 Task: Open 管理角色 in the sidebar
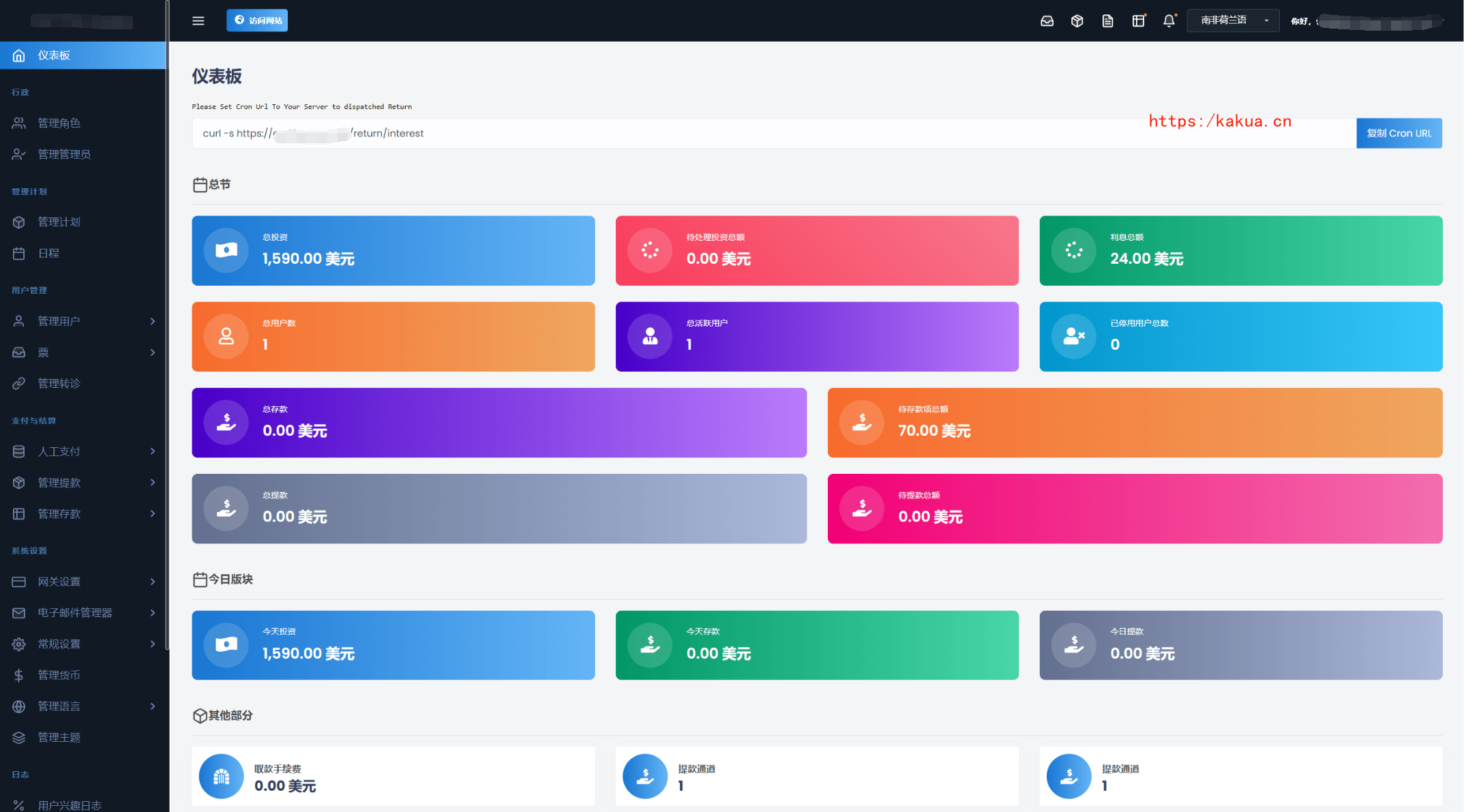pyautogui.click(x=83, y=123)
